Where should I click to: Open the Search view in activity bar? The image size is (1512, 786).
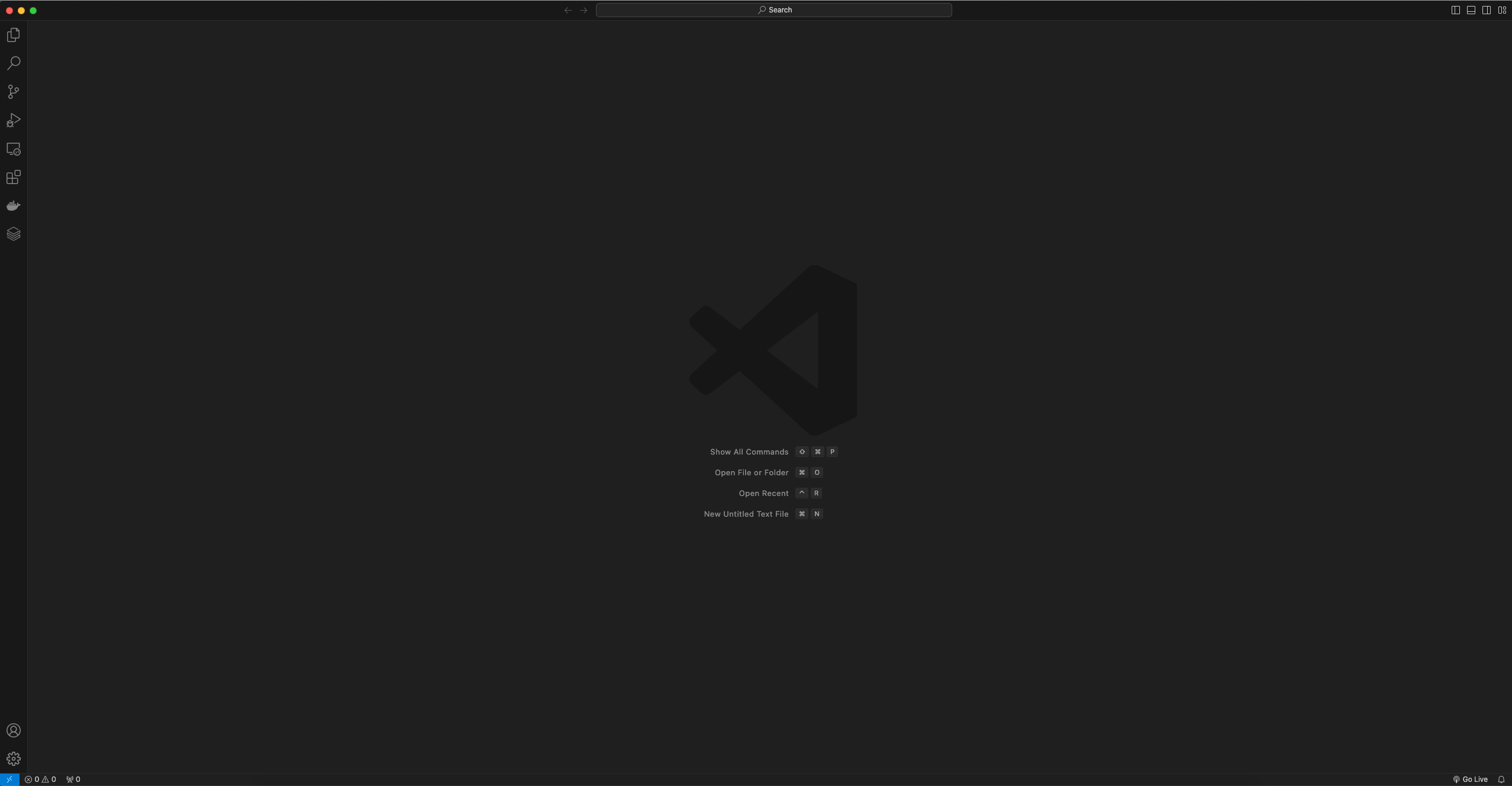coord(14,63)
